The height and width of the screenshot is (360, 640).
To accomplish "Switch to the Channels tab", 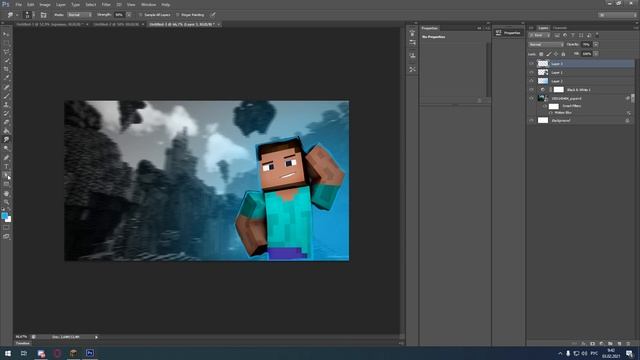I will coord(560,28).
